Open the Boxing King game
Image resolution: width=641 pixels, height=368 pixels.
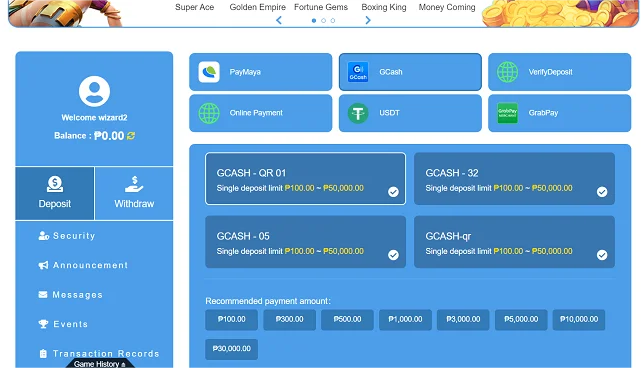click(x=384, y=7)
